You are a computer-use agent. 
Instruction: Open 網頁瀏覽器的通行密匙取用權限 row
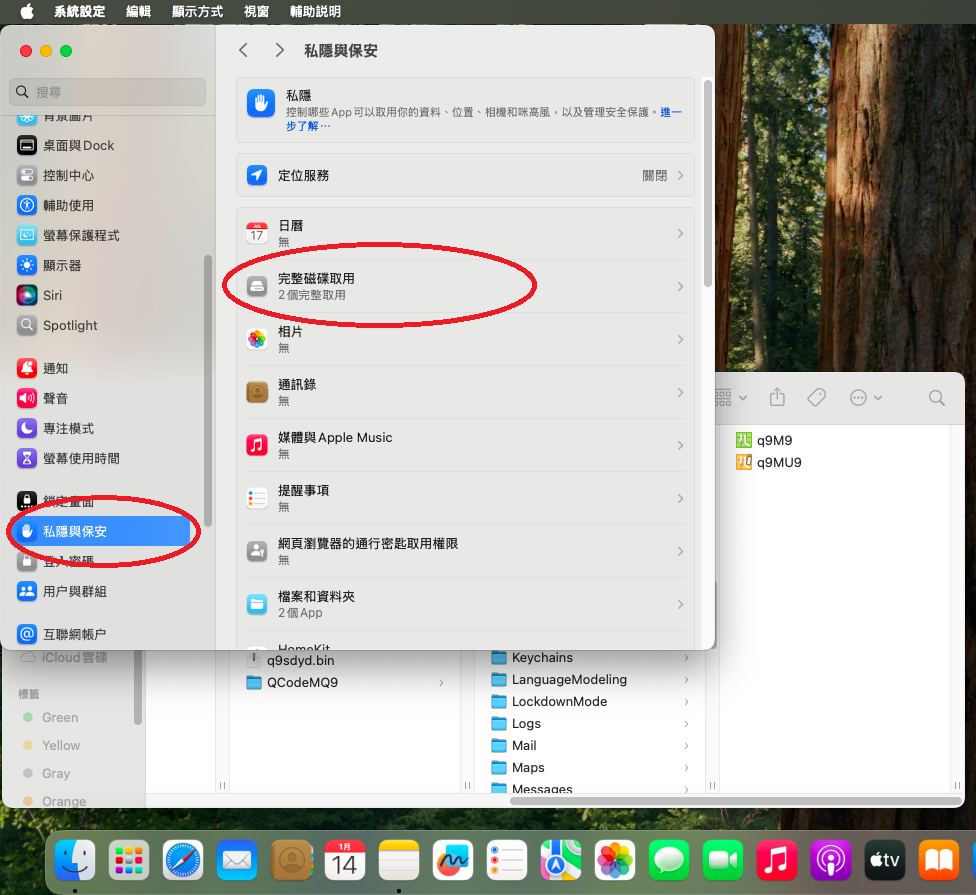pos(465,551)
